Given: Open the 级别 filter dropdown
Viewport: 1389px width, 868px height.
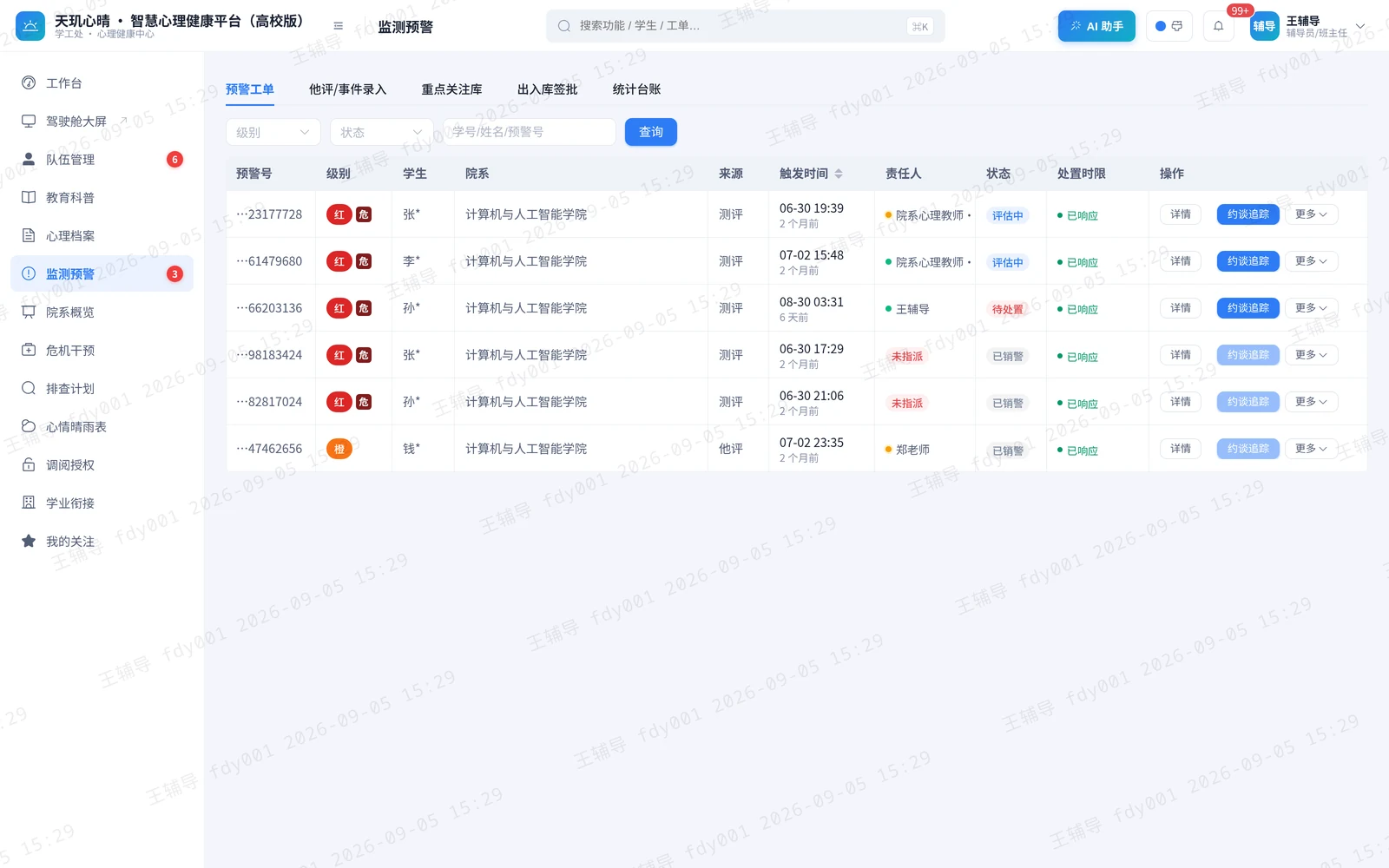Looking at the screenshot, I should point(273,132).
